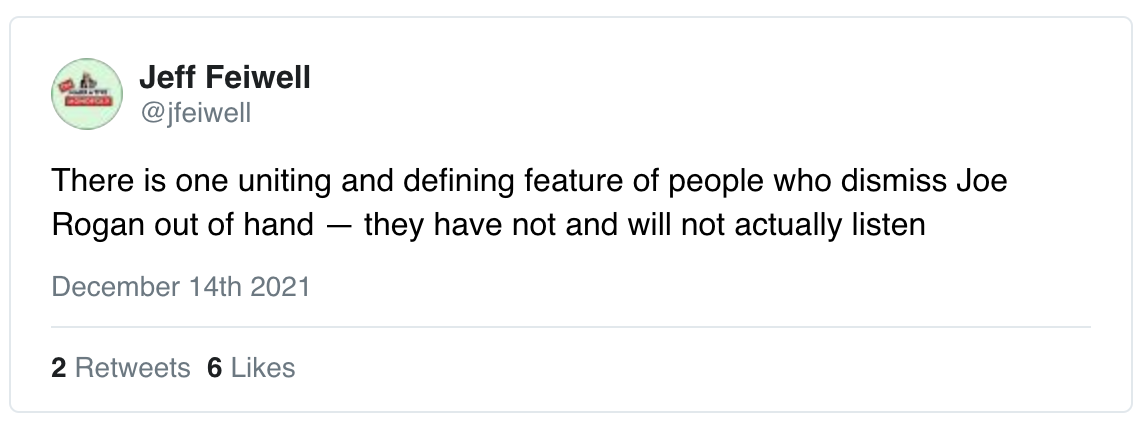Click the phrase "actually listen" in the tweet
Screen dimensions: 1146x434
point(830,225)
